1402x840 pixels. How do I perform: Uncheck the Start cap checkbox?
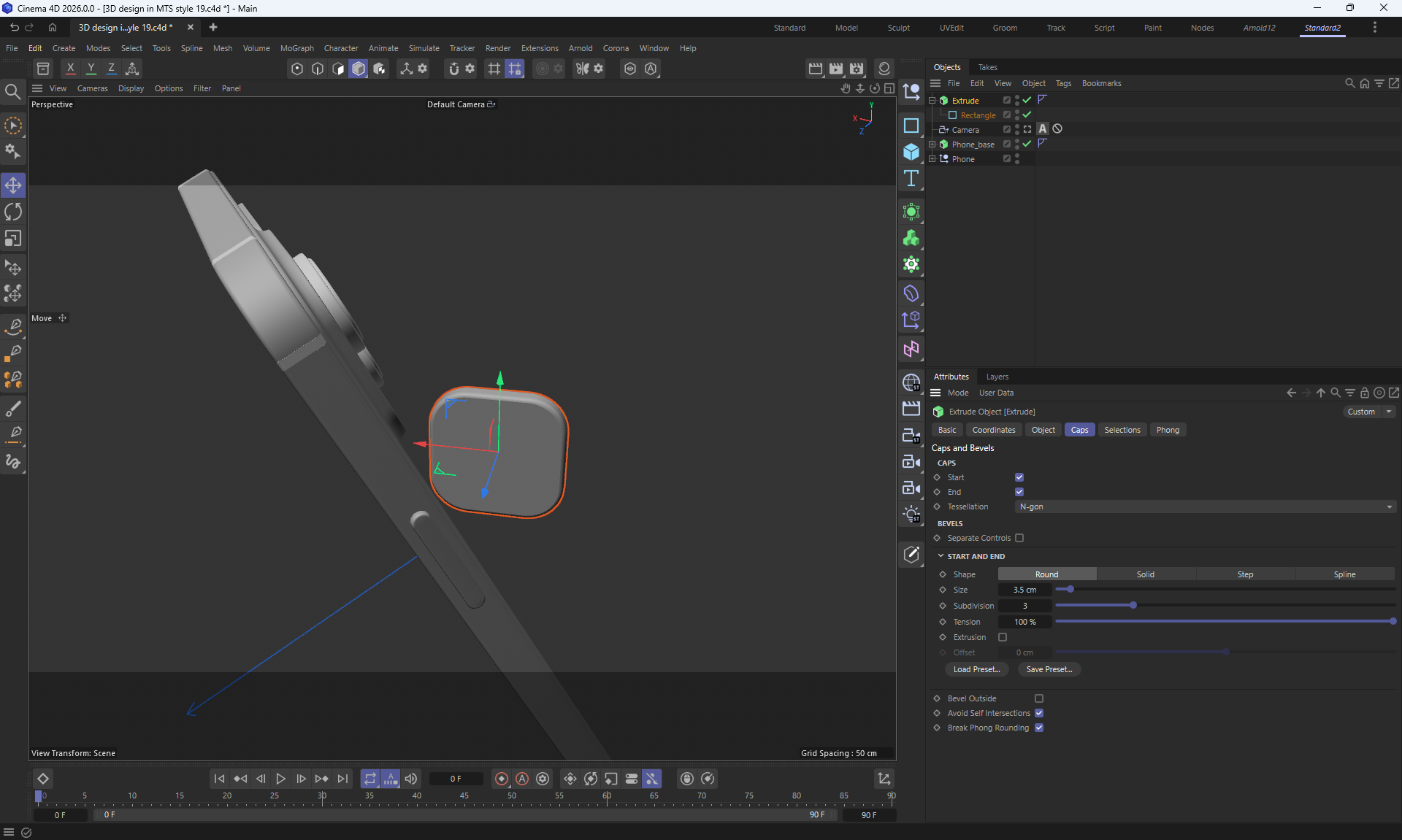(x=1019, y=477)
